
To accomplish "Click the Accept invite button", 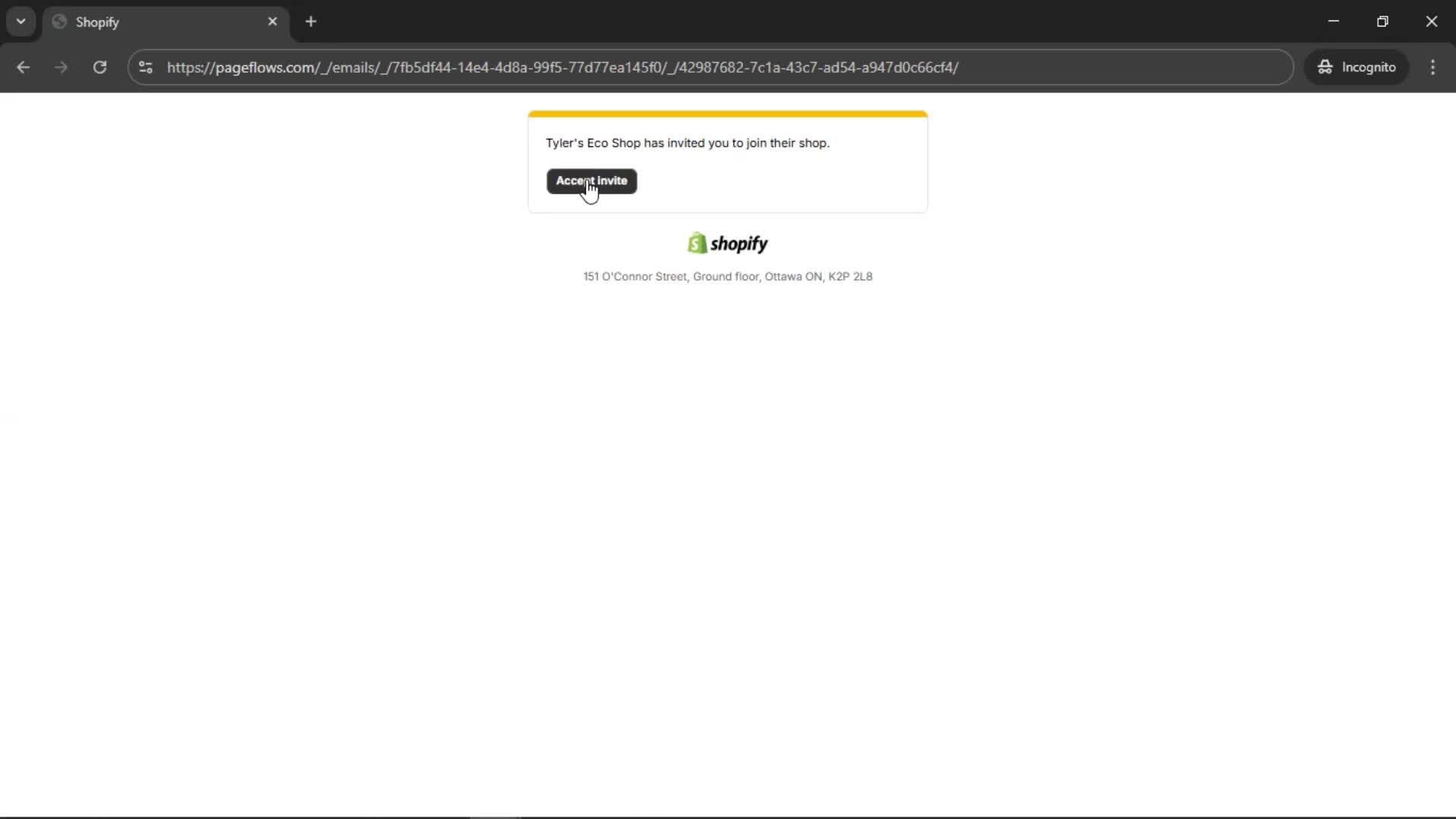I will (x=591, y=181).
